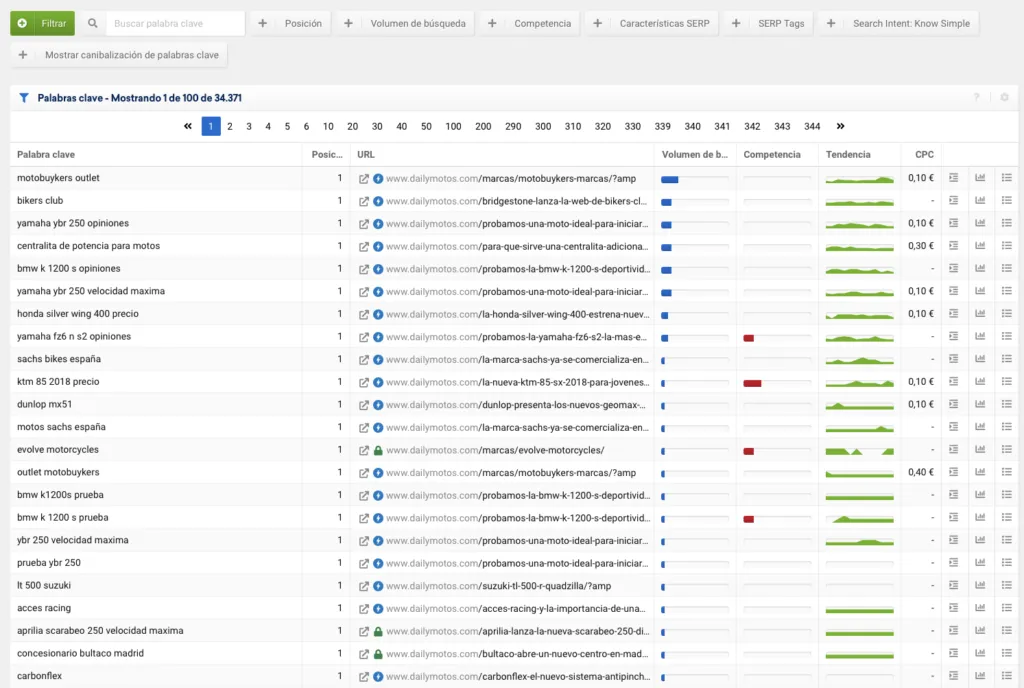The image size is (1024, 688).
Task: Select keyword 'honda silver wing 400 precio'
Action: [78, 314]
